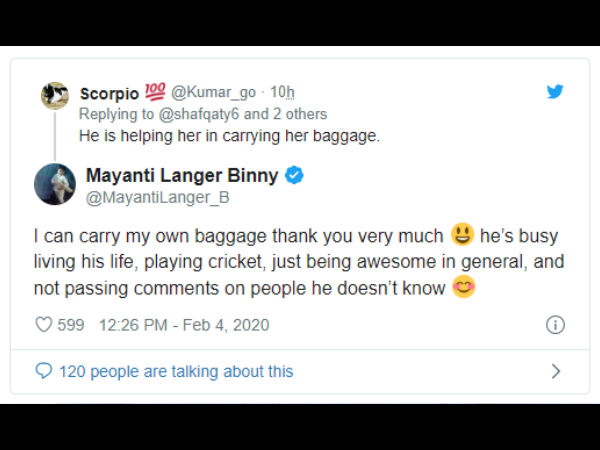The width and height of the screenshot is (600, 450).
Task: Click the Twitter bird logo
Action: point(555,91)
